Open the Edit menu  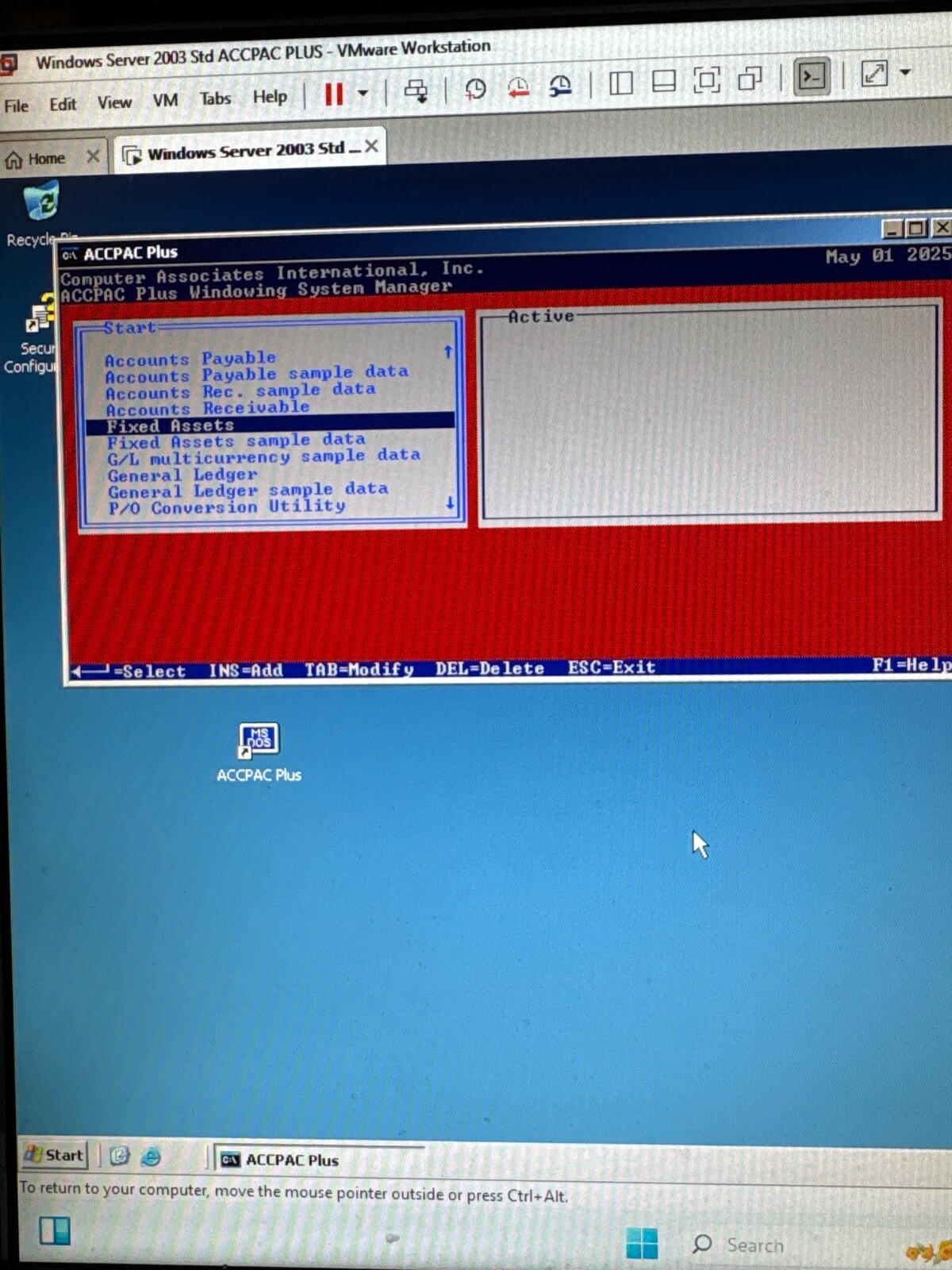point(63,104)
